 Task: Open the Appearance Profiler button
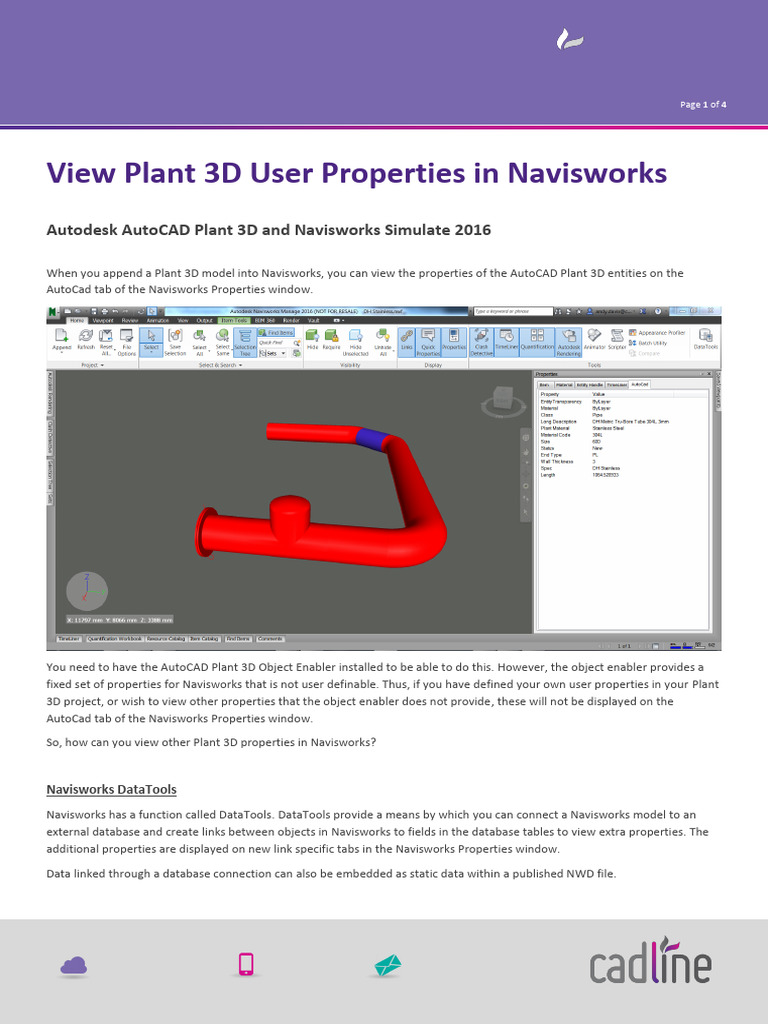pos(660,332)
